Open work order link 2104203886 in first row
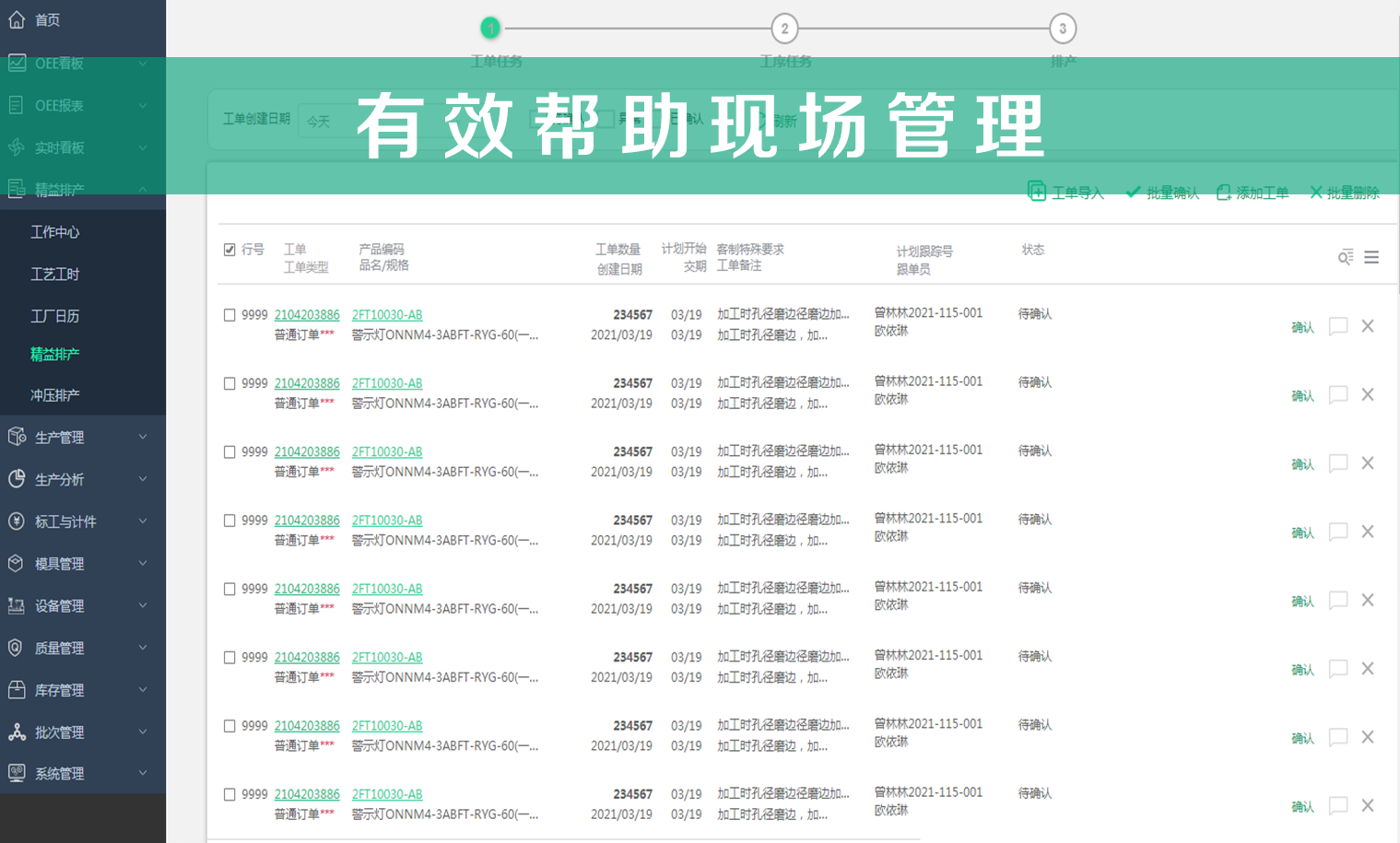Viewport: 1400px width, 843px height. pos(307,314)
